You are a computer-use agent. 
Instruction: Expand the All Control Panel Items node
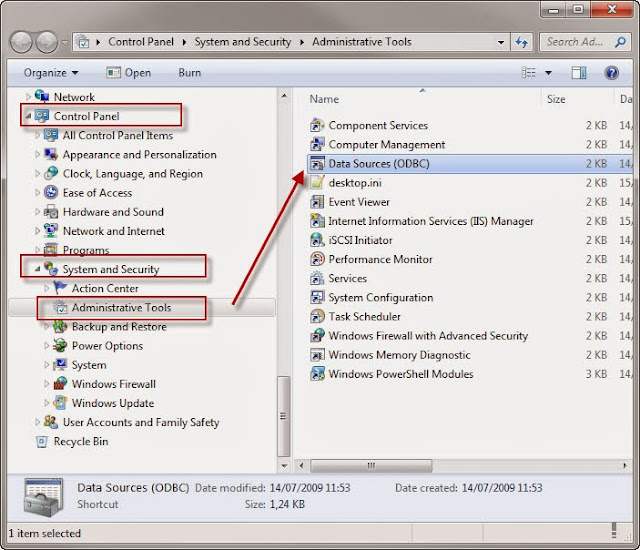(37, 135)
